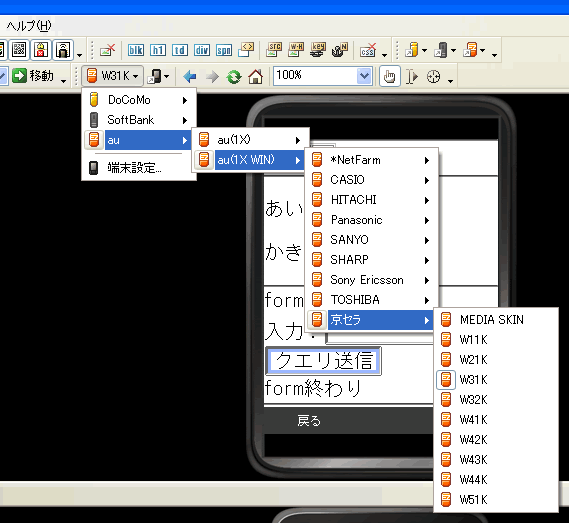The image size is (569, 523).
Task: Expand the DoCoMo submenu
Action: [139, 100]
